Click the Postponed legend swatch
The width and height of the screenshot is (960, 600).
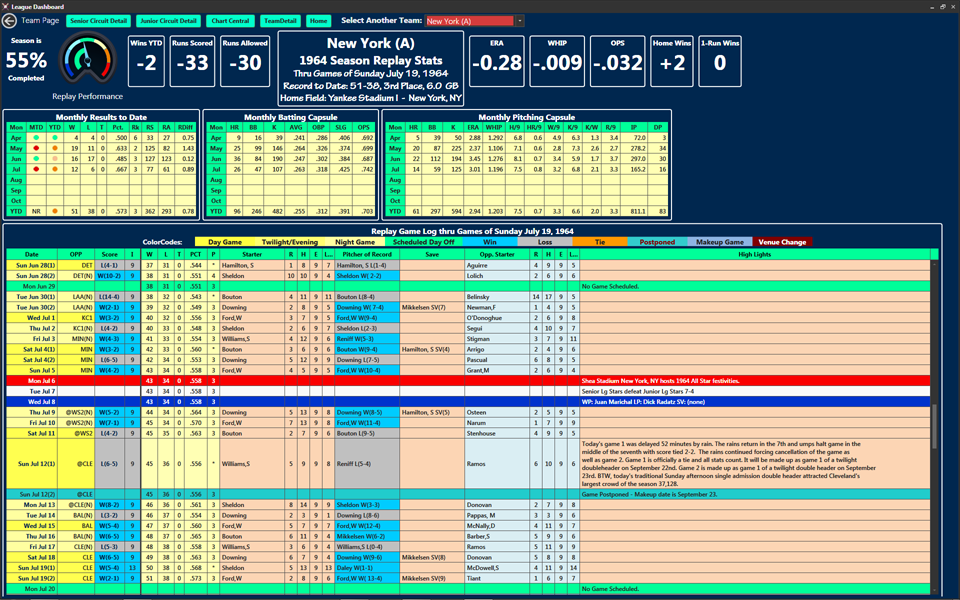point(658,242)
